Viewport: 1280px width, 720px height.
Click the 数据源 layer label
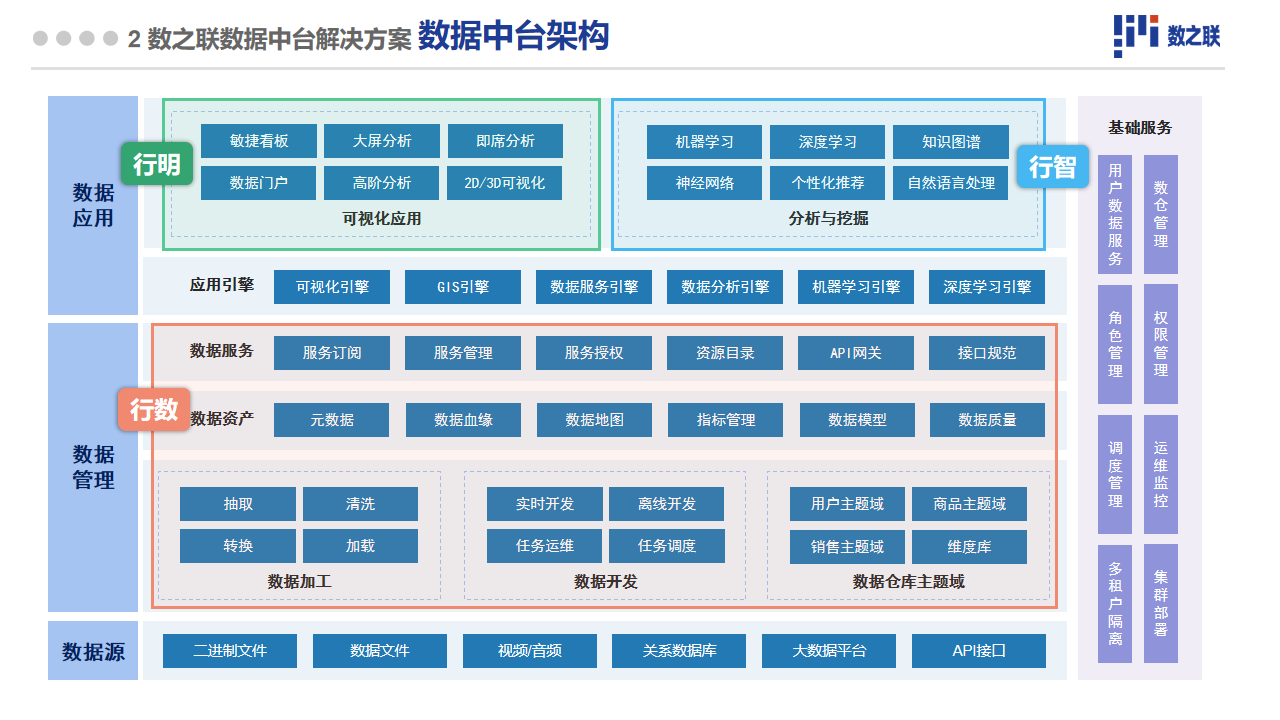point(93,651)
